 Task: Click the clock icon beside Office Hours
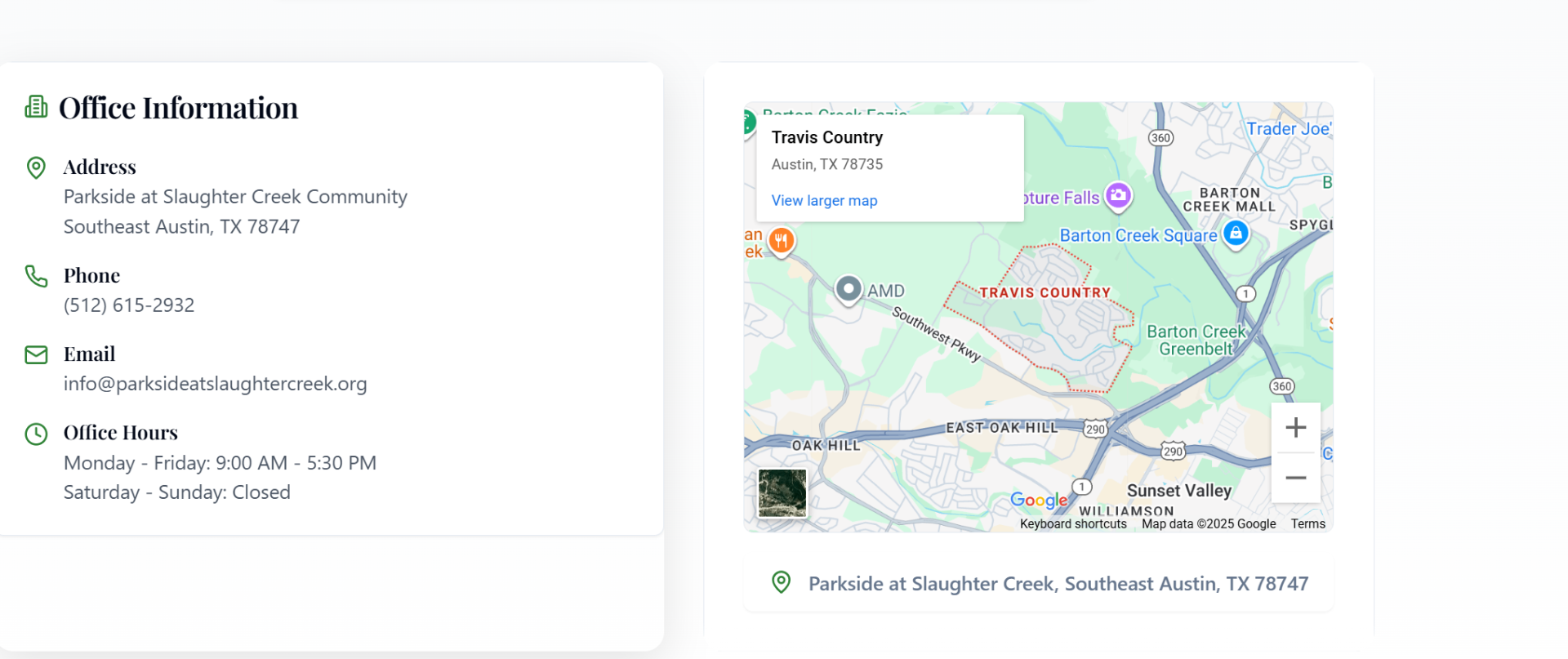pos(36,434)
